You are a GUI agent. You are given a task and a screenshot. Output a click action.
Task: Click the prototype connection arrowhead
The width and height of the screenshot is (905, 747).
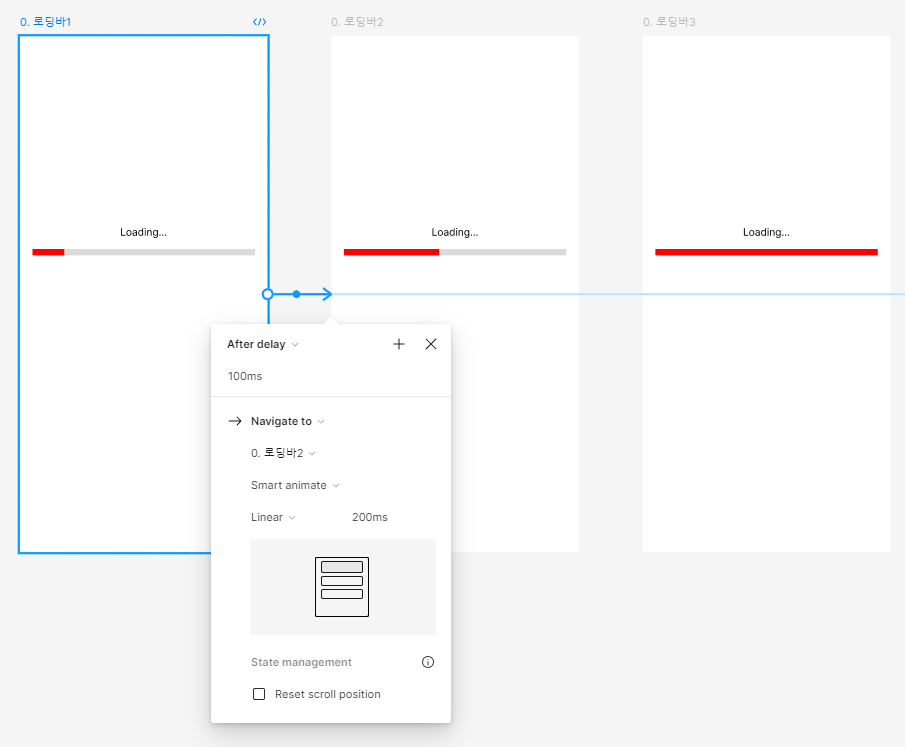point(327,294)
